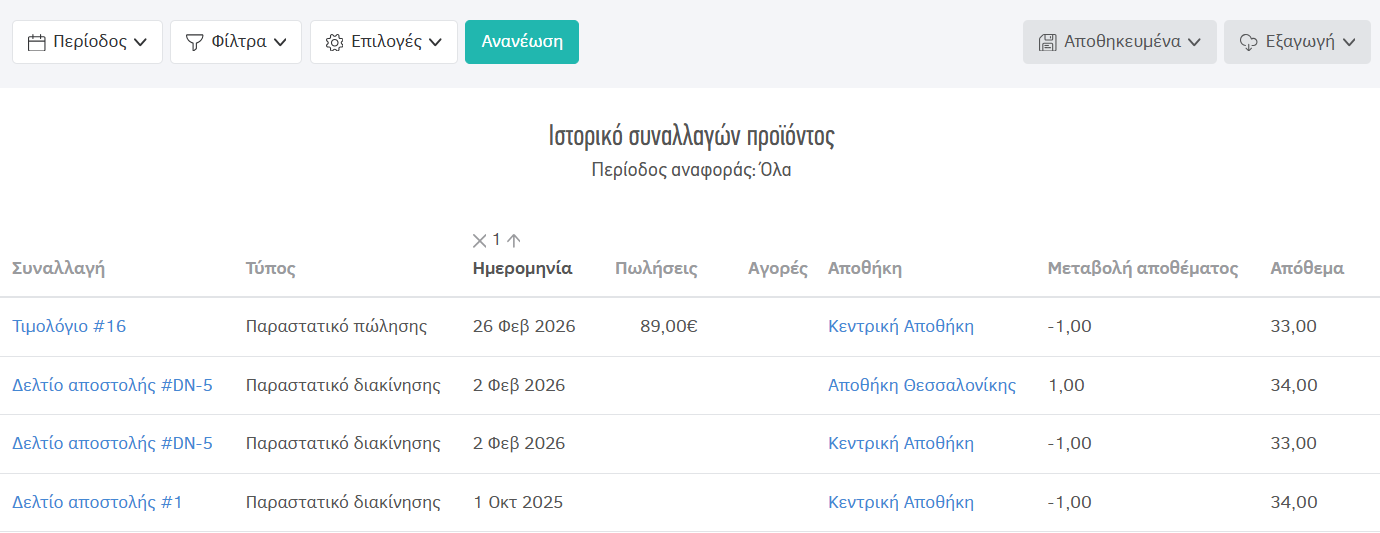Open the Τιμολόγιο #16 link
Screen dimensions: 1380x533
click(69, 326)
